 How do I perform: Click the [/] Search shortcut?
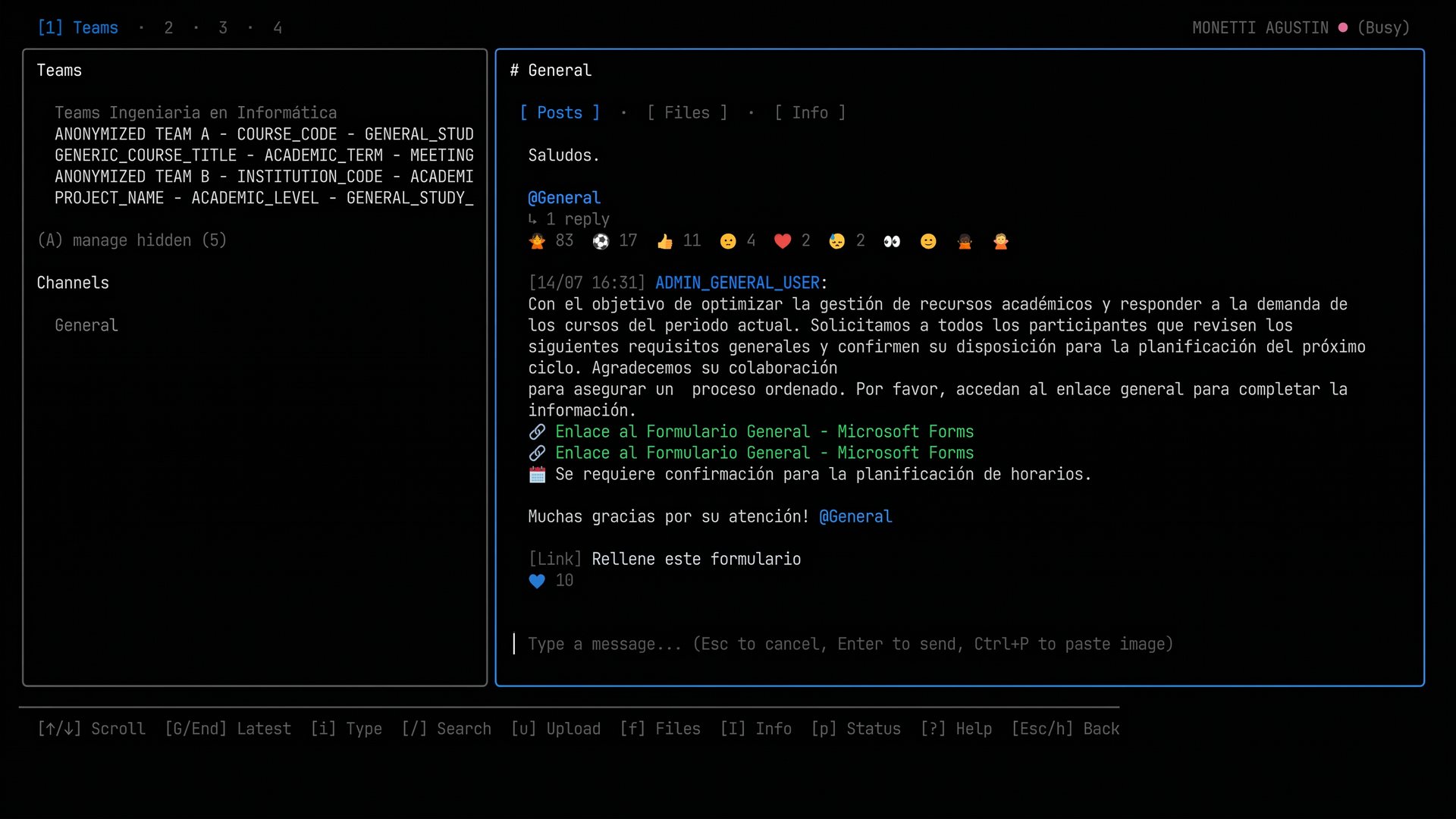[446, 729]
